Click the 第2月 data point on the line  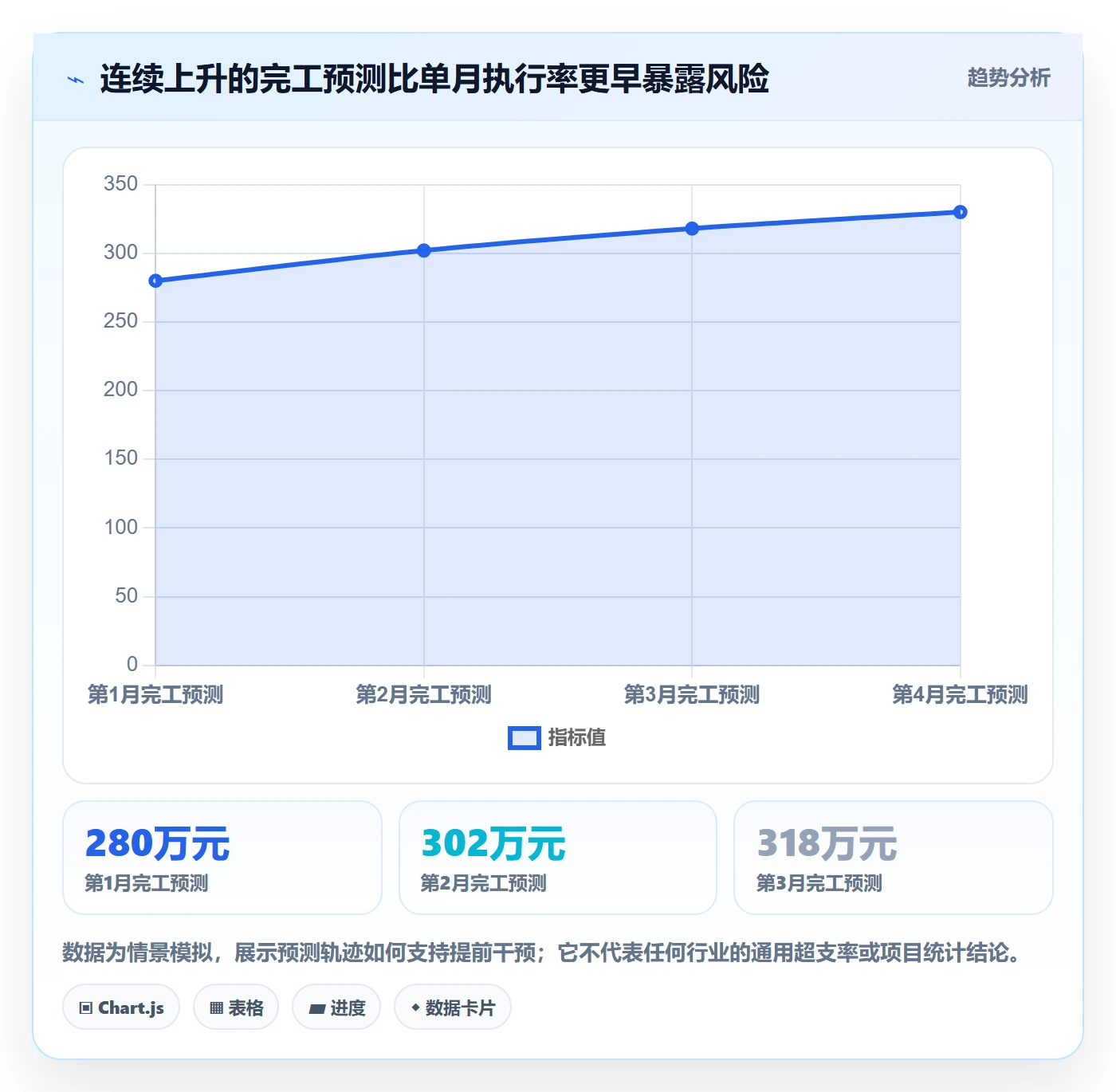[x=424, y=250]
